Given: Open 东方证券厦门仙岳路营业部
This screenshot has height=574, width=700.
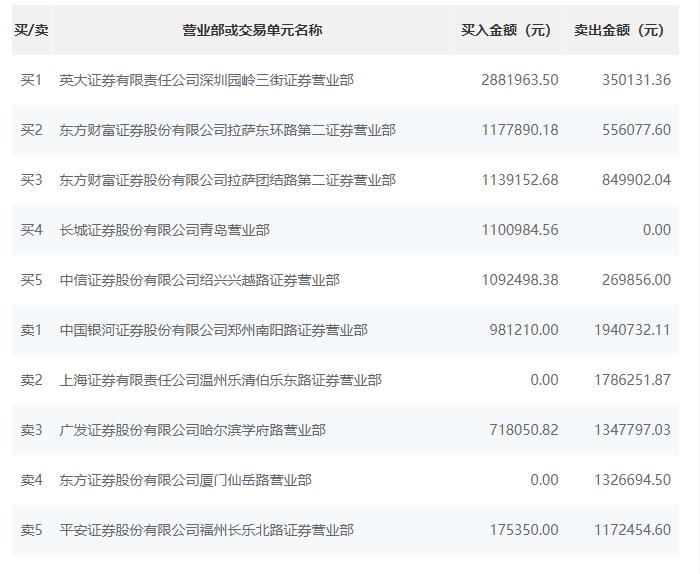Looking at the screenshot, I should [186, 480].
